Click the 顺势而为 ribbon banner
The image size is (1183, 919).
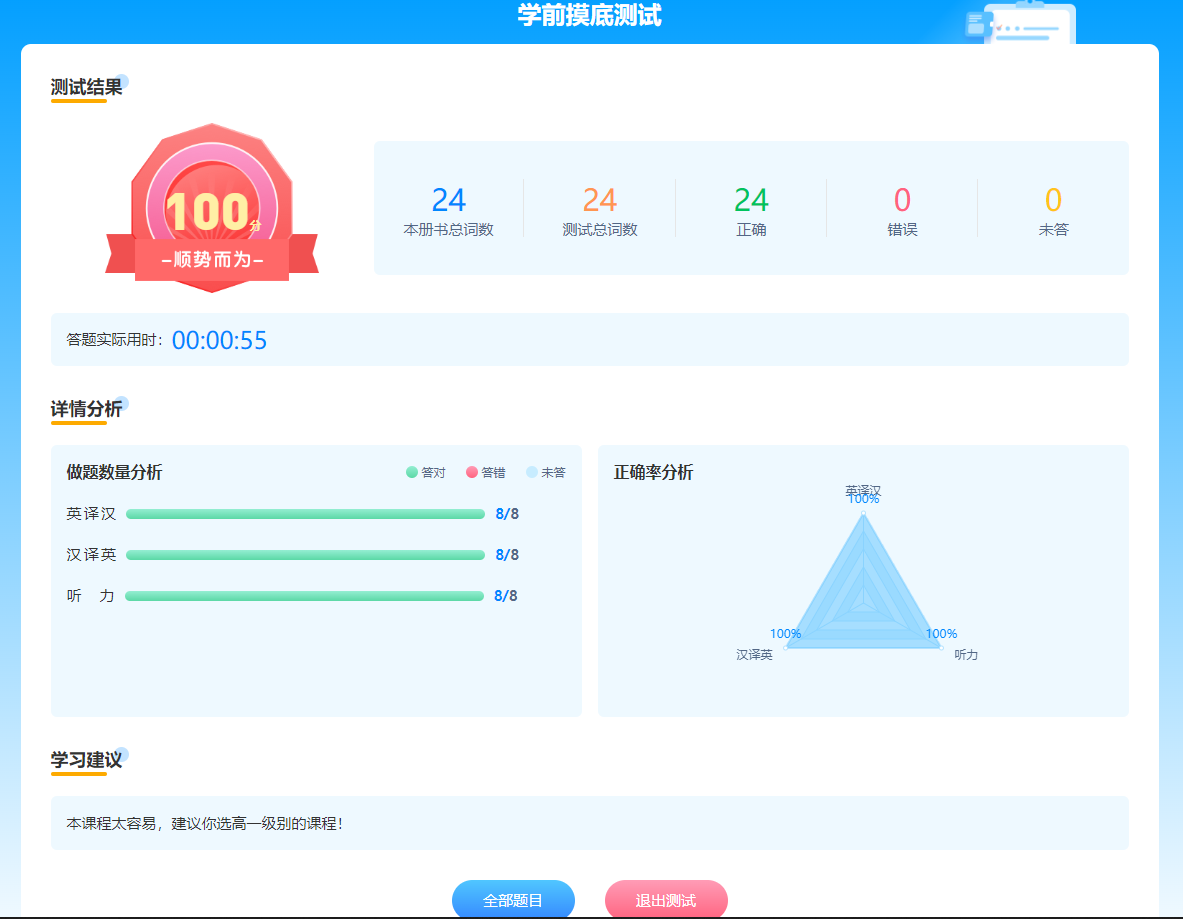click(212, 261)
